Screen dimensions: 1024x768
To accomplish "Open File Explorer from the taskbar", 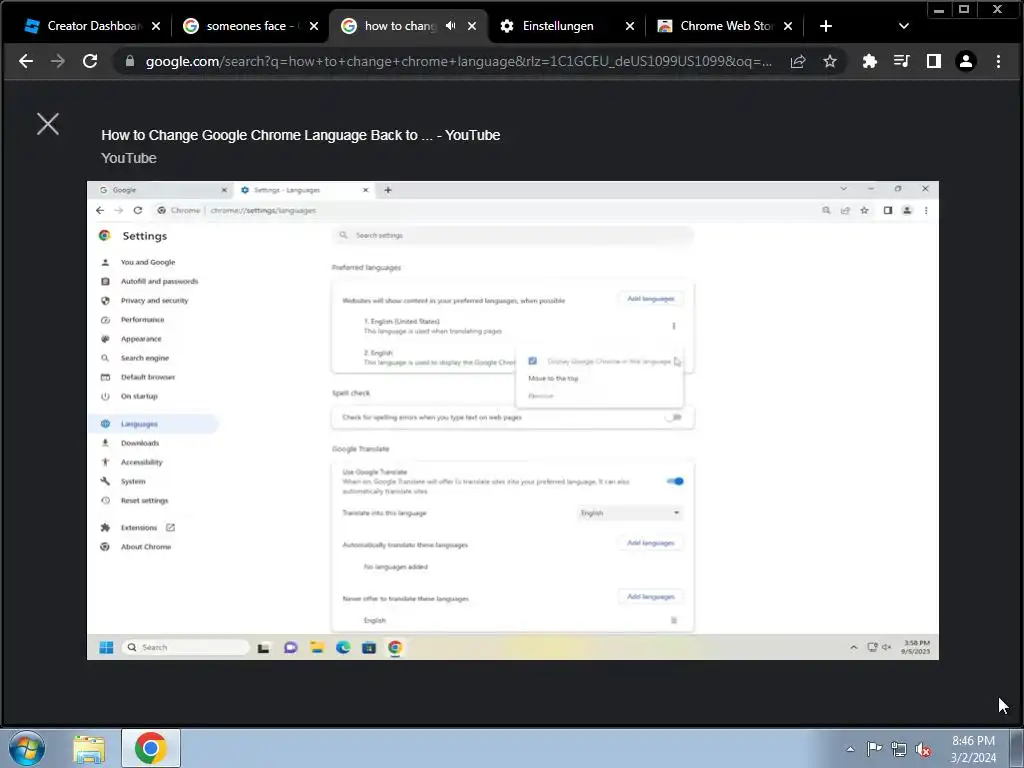I will [89, 749].
